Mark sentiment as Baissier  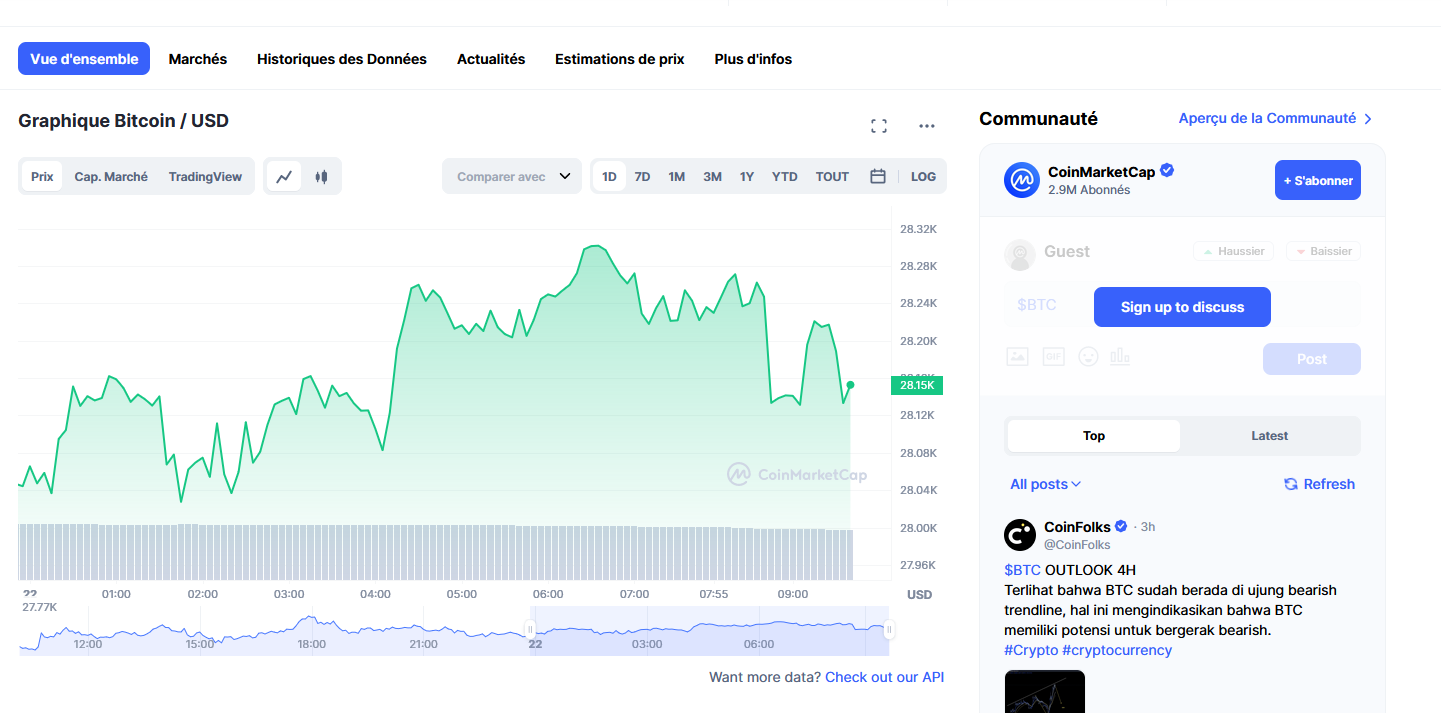tap(1324, 251)
